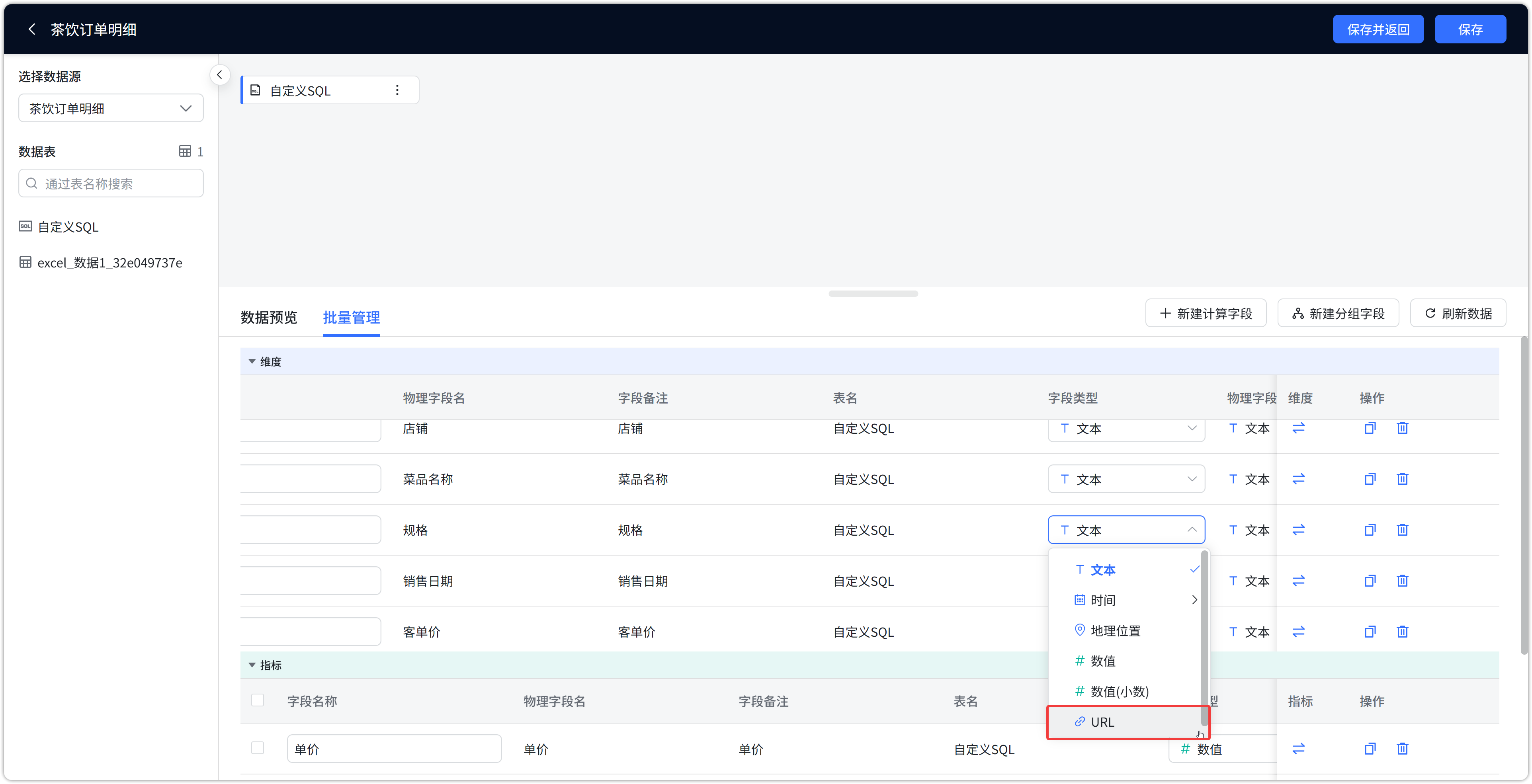Check the 单价 row checkbox
The height and width of the screenshot is (784, 1532).
pyautogui.click(x=258, y=748)
